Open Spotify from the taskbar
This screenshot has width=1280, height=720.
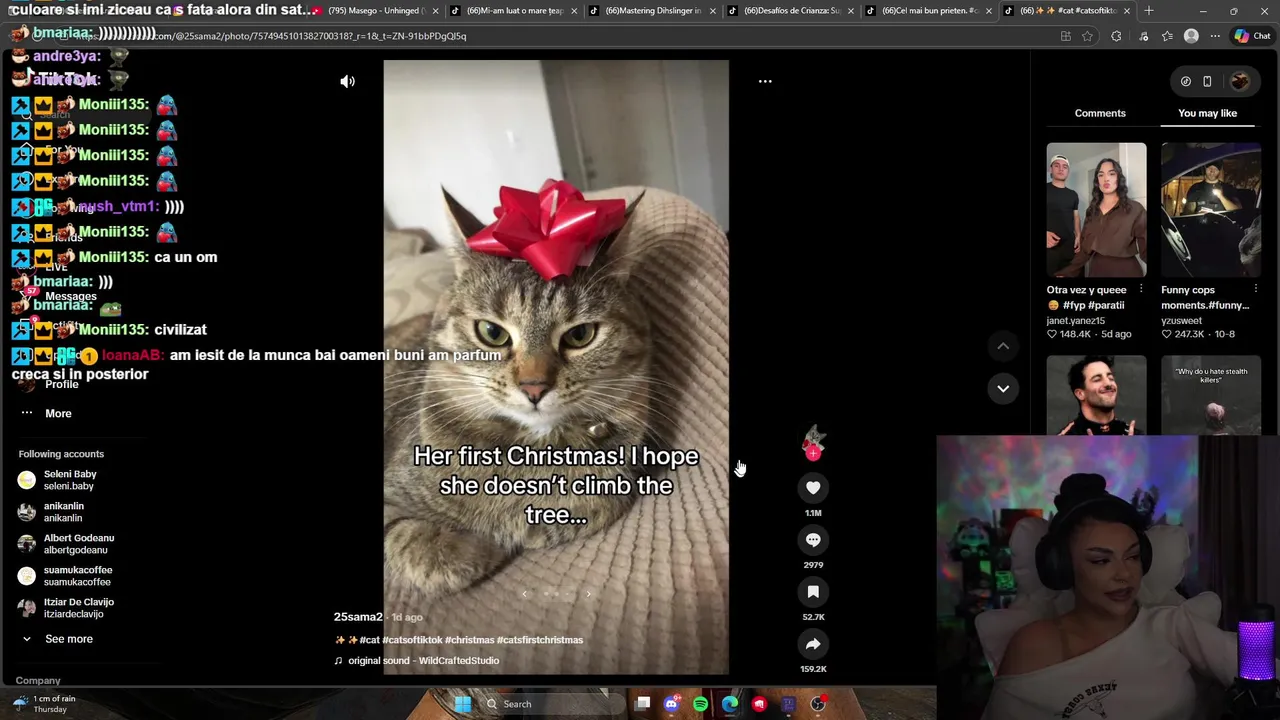(700, 704)
